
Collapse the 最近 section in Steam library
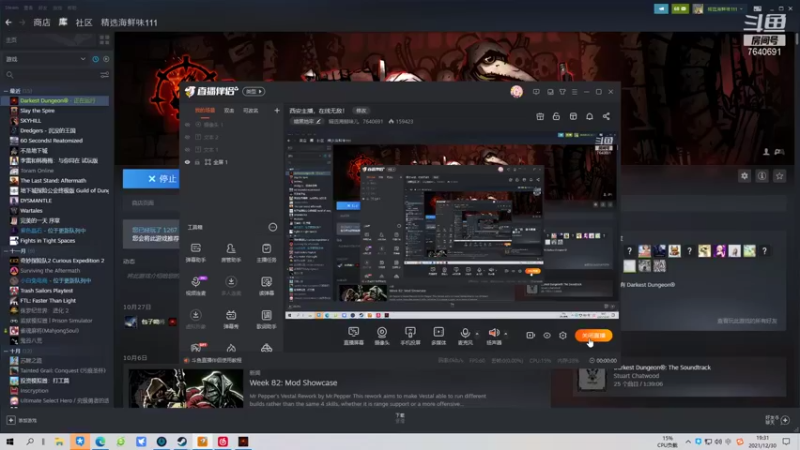click(x=6, y=91)
